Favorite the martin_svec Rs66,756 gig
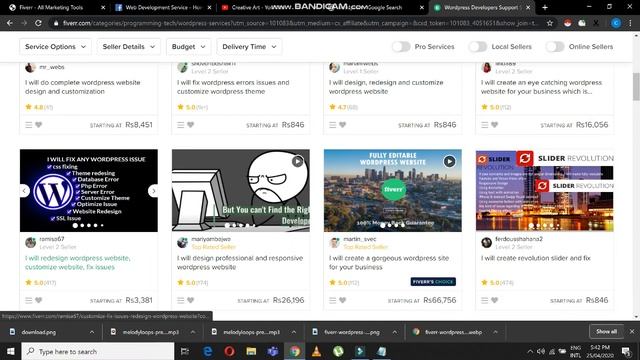Viewport: 640px width, 360px height. (x=342, y=300)
